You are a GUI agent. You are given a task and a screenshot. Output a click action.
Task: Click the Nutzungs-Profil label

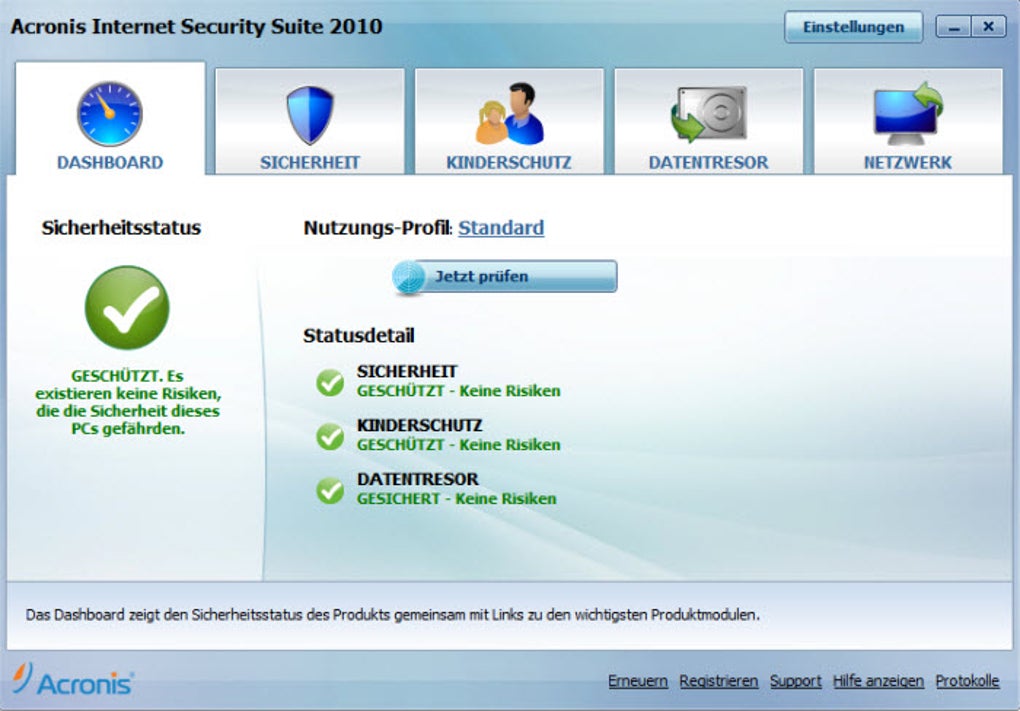[x=377, y=228]
